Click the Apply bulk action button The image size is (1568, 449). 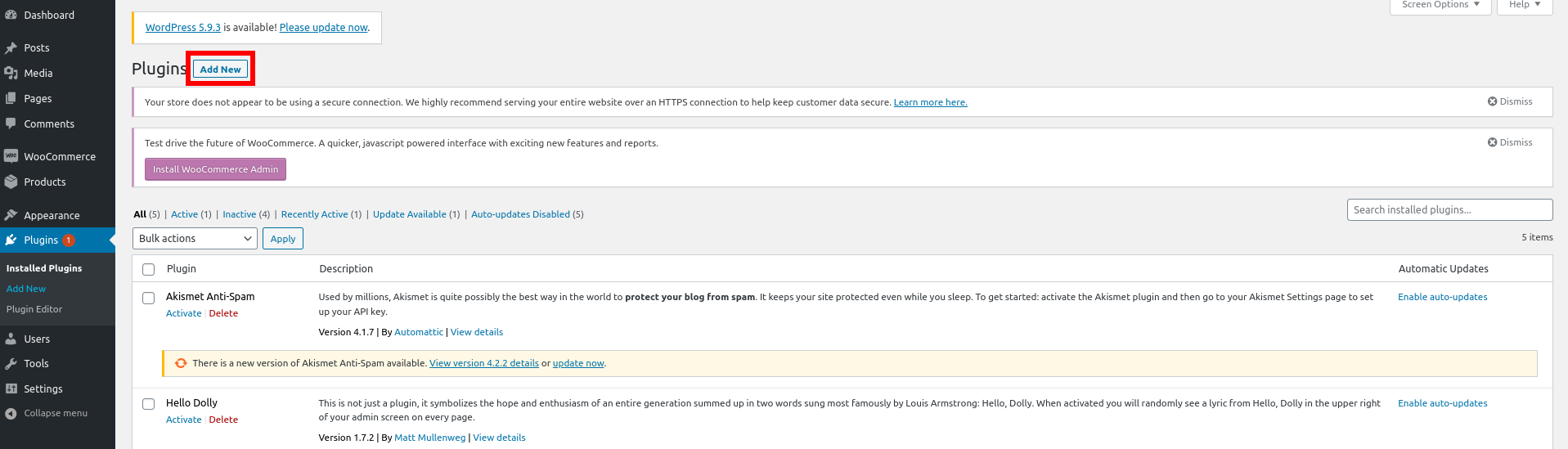[x=283, y=238]
